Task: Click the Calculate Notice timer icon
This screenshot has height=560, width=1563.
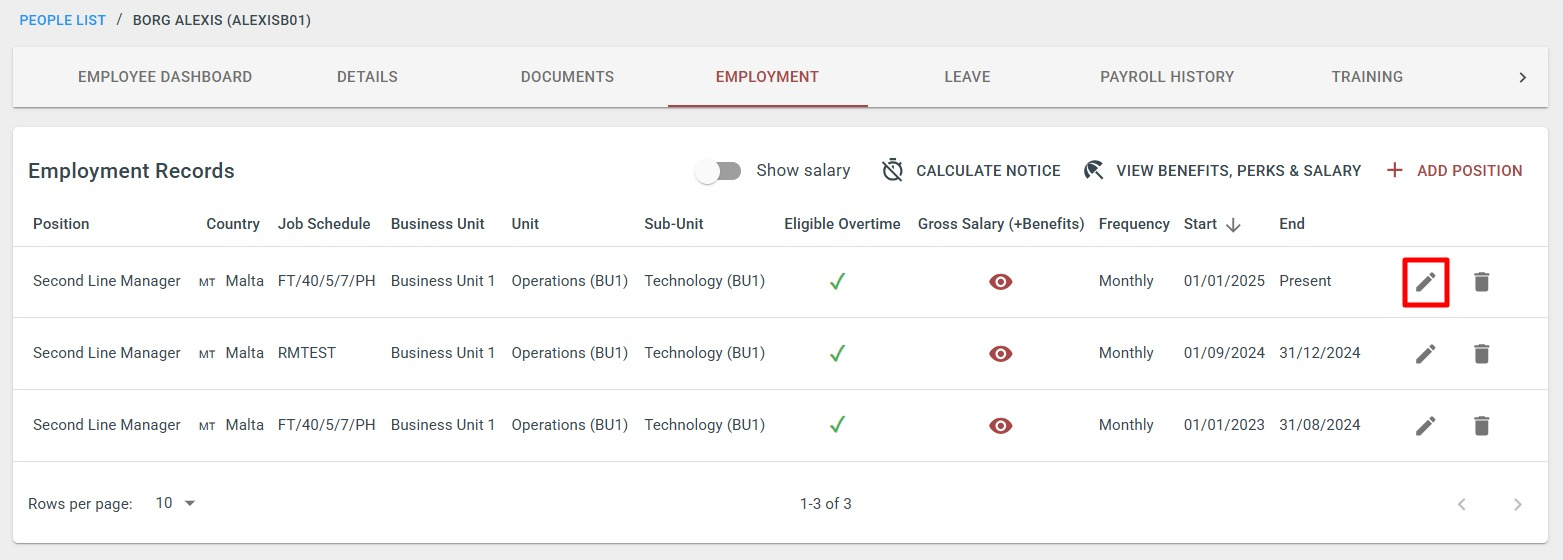Action: 893,171
